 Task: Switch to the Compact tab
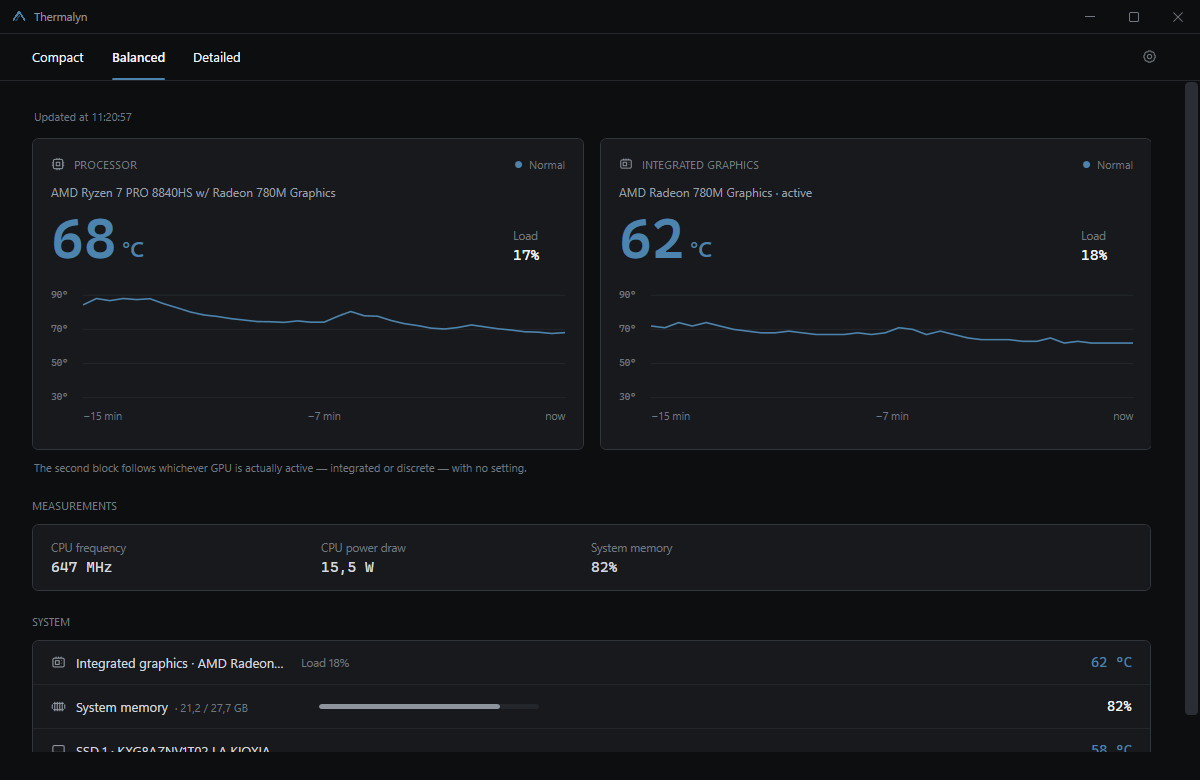[58, 57]
